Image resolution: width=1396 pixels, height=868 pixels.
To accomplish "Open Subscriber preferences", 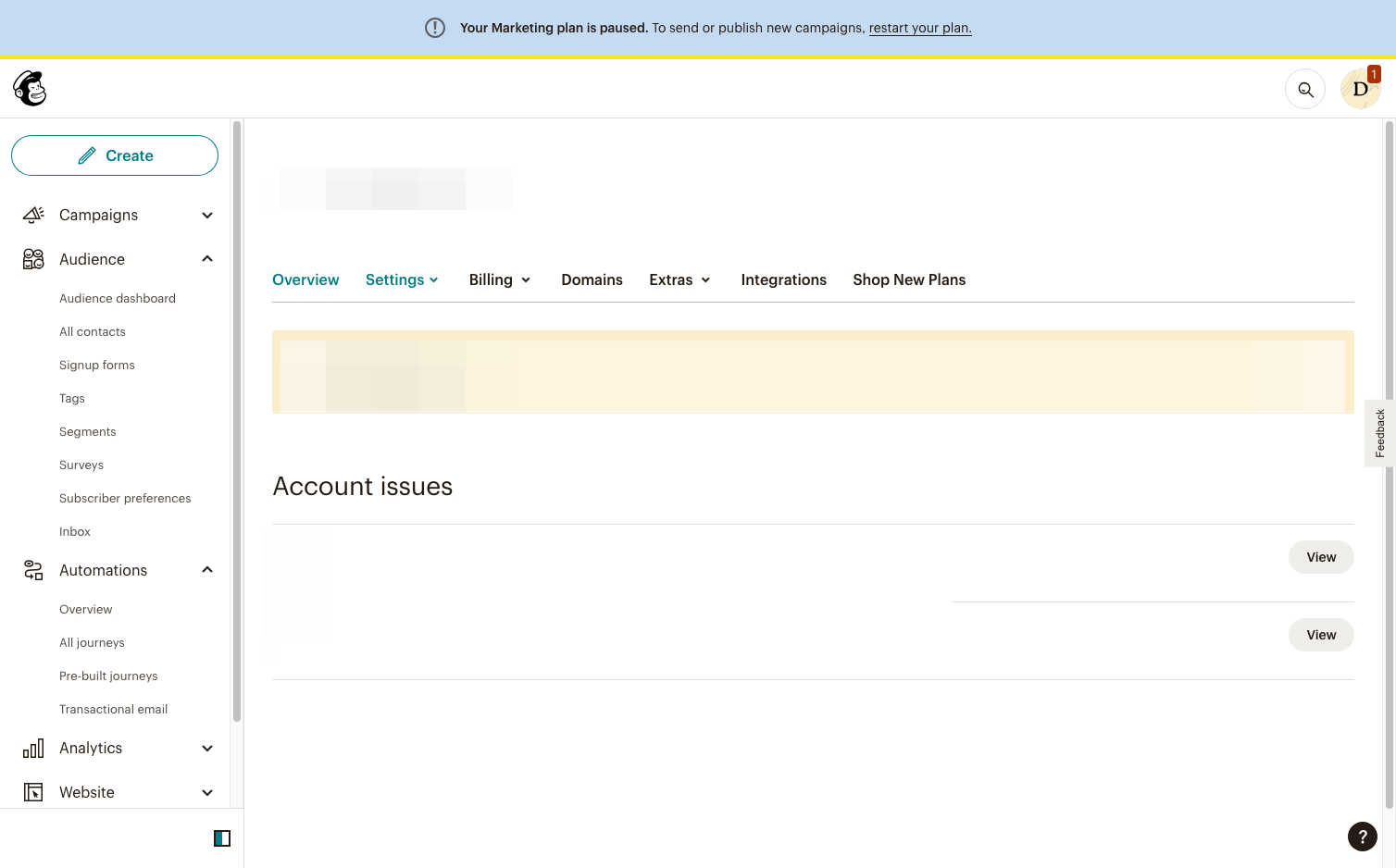I will tap(125, 498).
